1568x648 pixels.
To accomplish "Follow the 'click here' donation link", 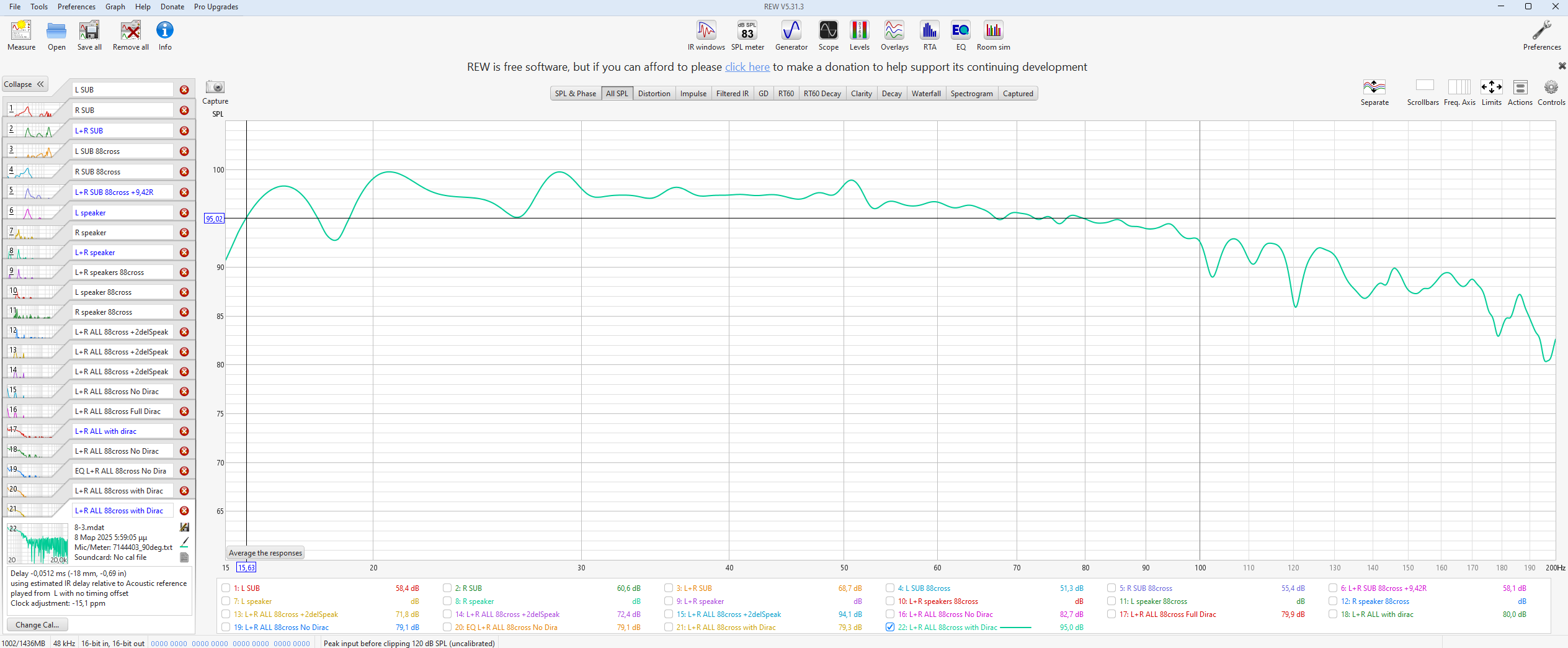I will (747, 67).
